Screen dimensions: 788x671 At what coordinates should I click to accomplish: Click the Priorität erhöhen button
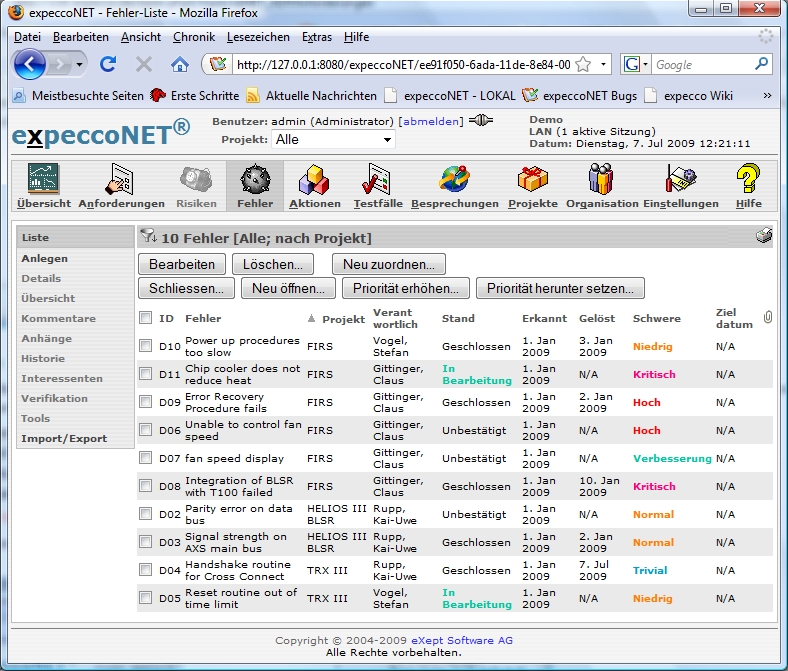pyautogui.click(x=405, y=288)
